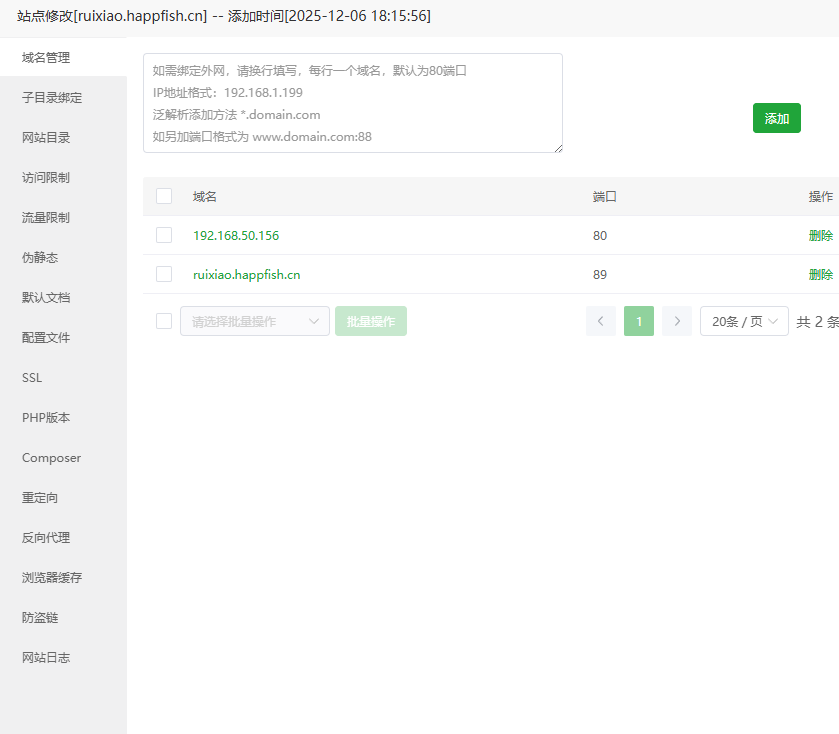Check the checkbox beside the batch operation bar

163,320
